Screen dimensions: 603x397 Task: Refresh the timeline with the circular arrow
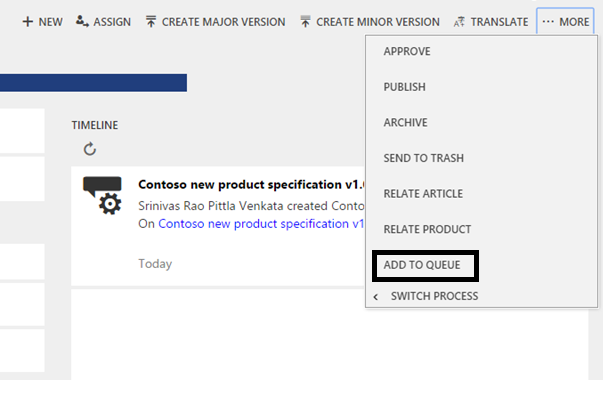[x=90, y=149]
